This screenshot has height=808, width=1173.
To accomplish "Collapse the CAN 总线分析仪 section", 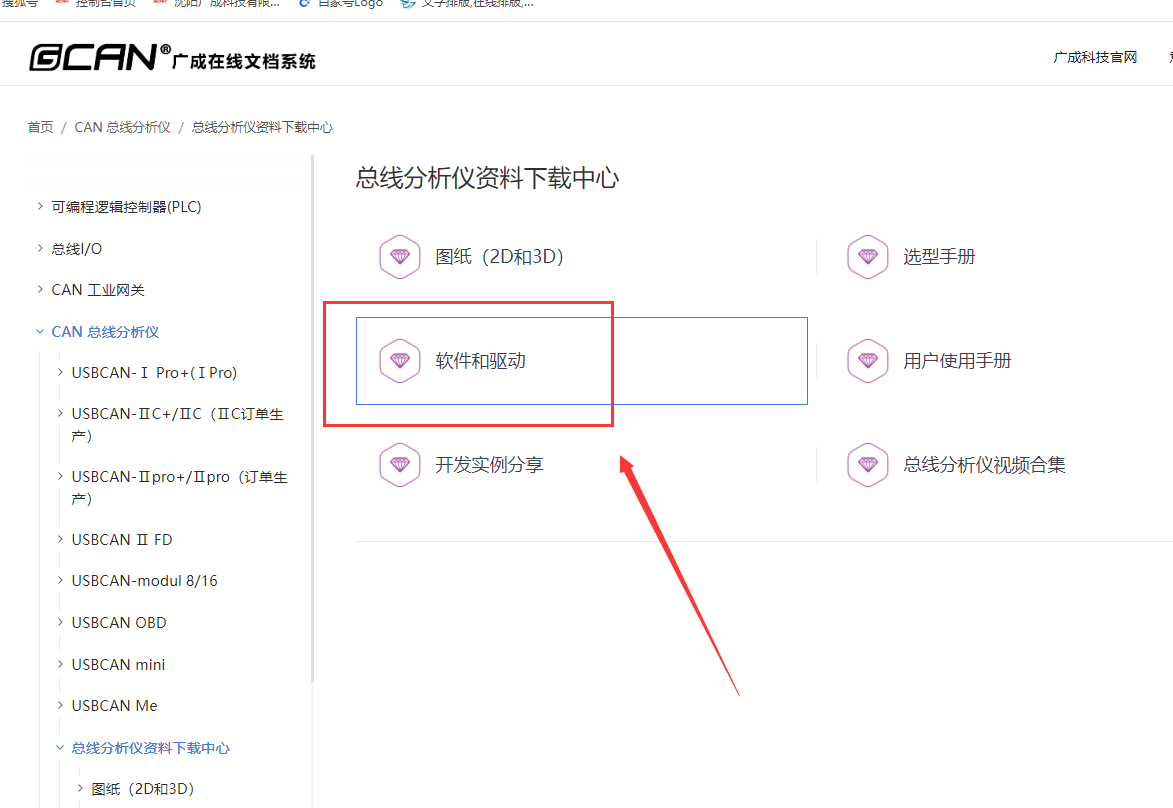I will pos(40,332).
